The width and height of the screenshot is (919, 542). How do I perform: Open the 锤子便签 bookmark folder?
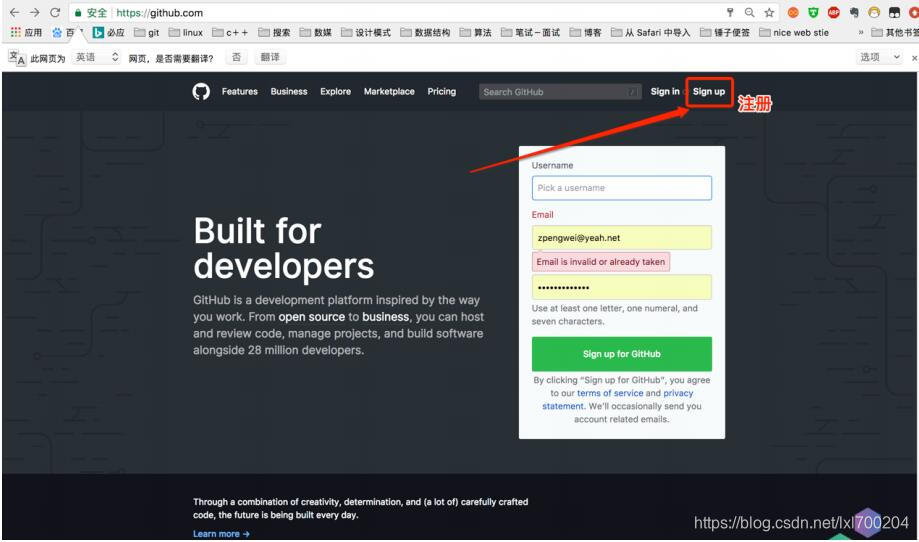pos(725,32)
